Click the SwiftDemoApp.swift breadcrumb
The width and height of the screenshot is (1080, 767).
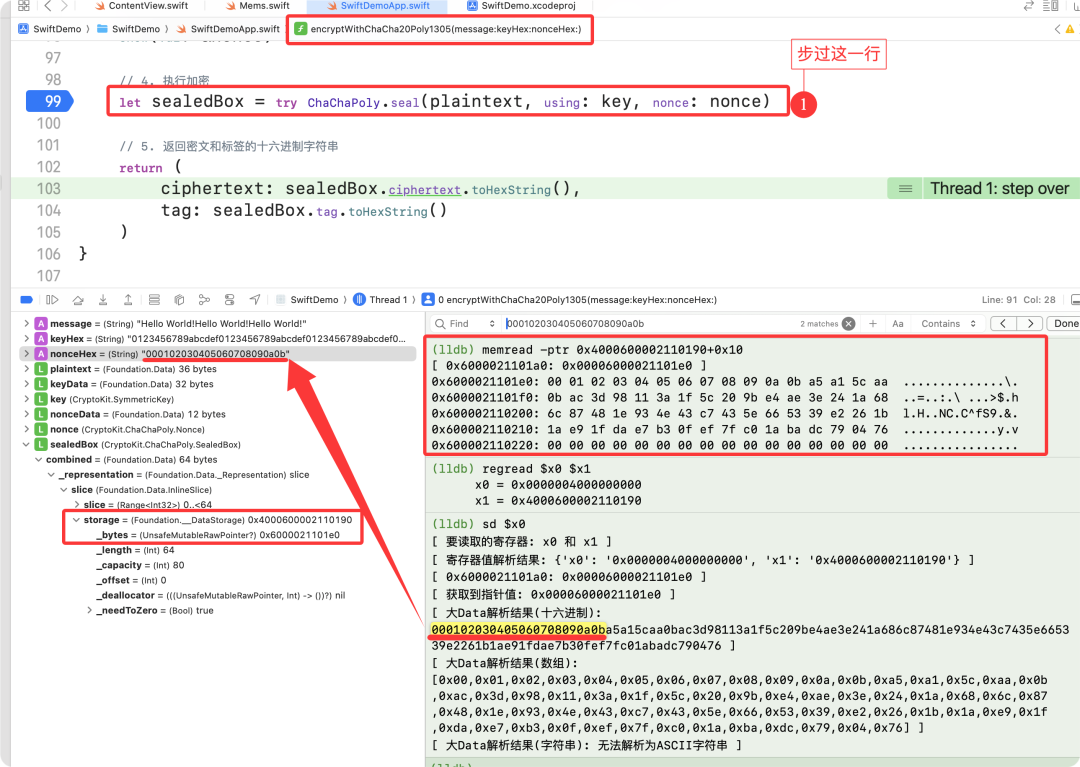(229, 29)
